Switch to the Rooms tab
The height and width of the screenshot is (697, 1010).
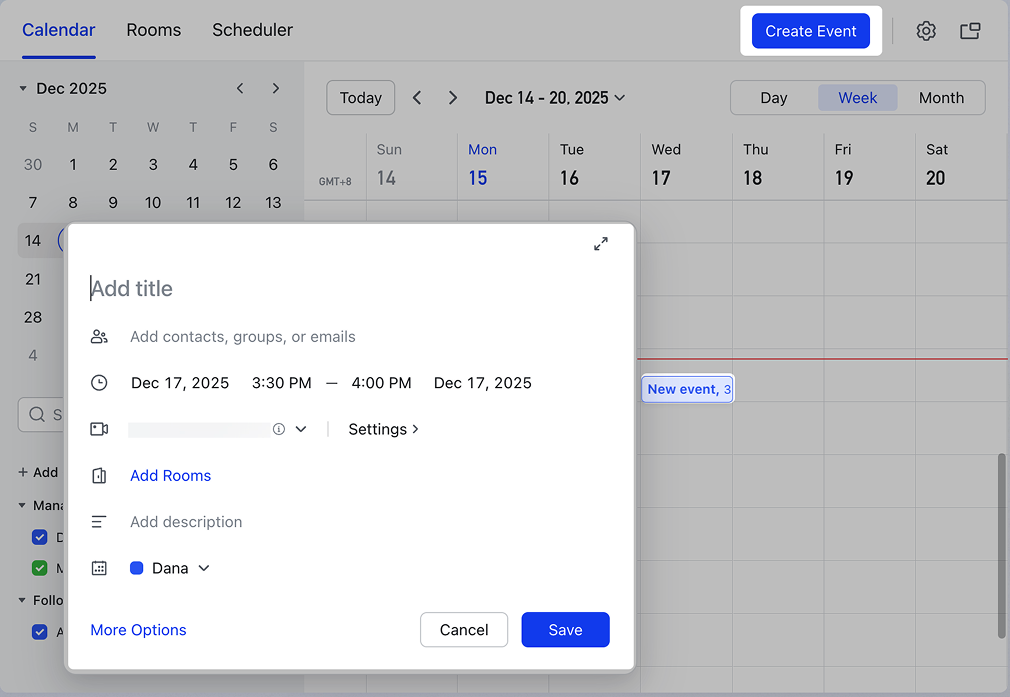[x=154, y=30]
